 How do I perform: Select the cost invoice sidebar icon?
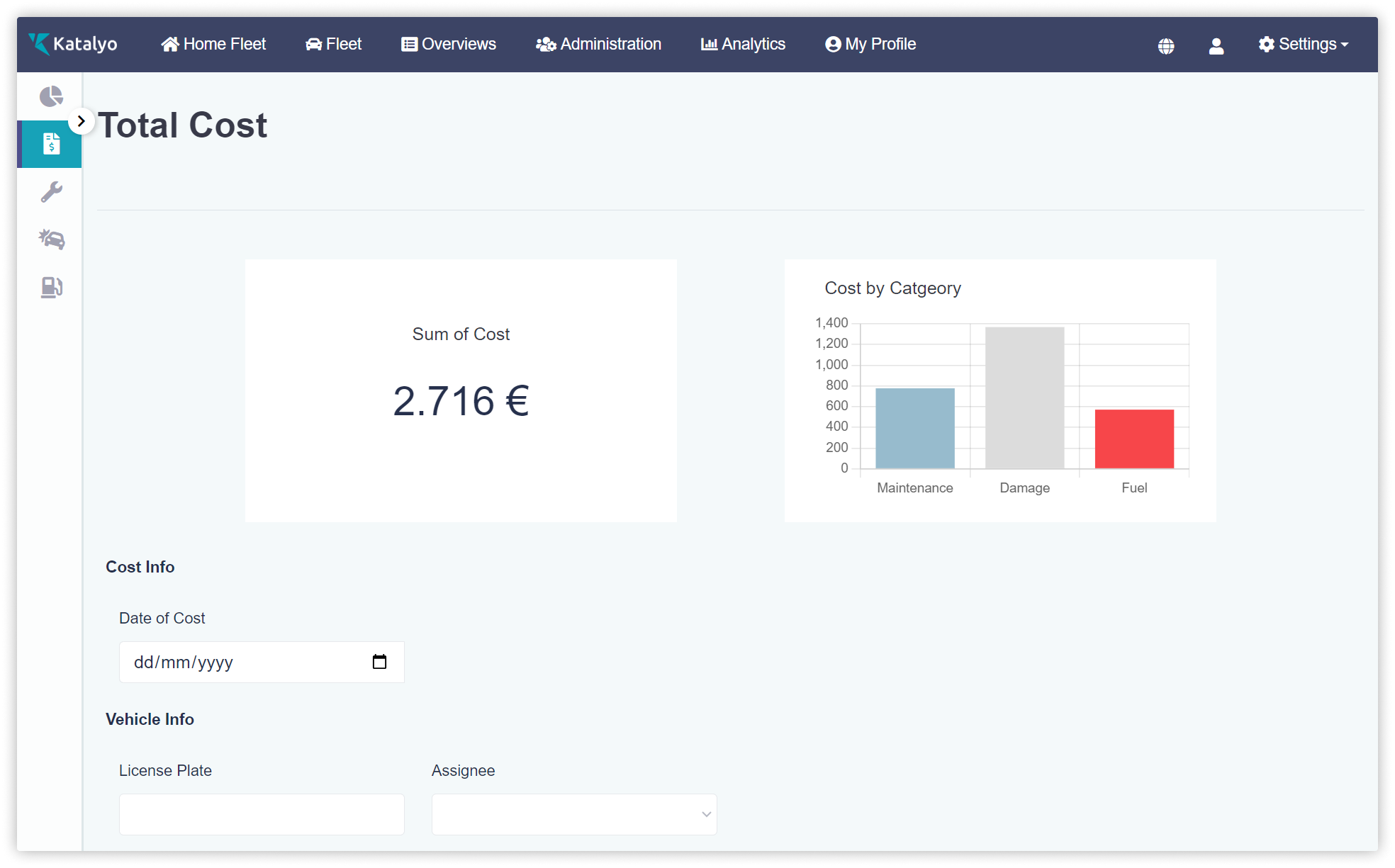click(x=51, y=144)
